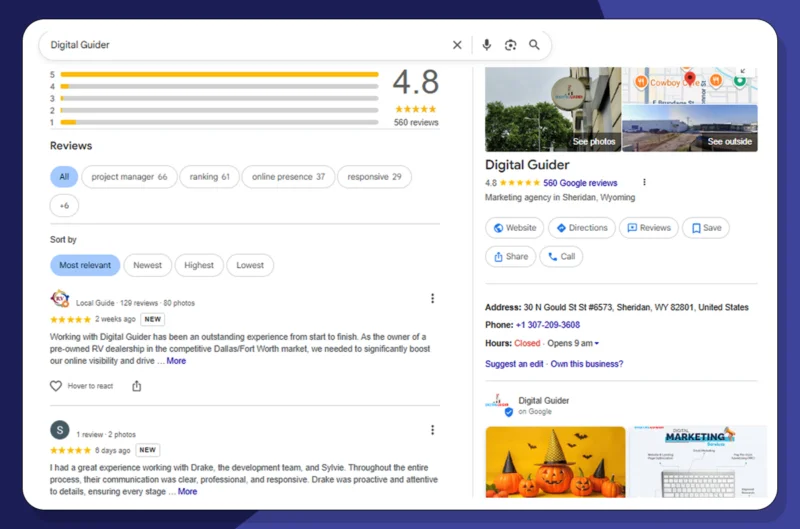Open the Website button
Screen dimensions: 800x529
pyautogui.click(x=514, y=228)
